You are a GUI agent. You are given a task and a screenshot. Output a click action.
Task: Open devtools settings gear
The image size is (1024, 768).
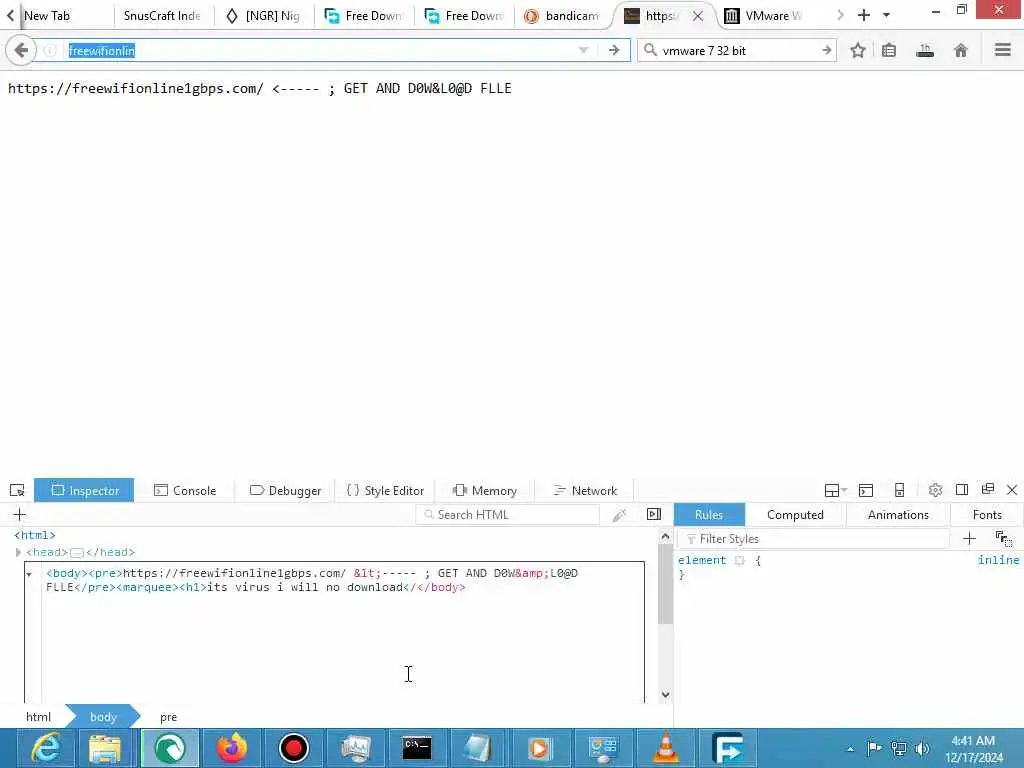(935, 490)
